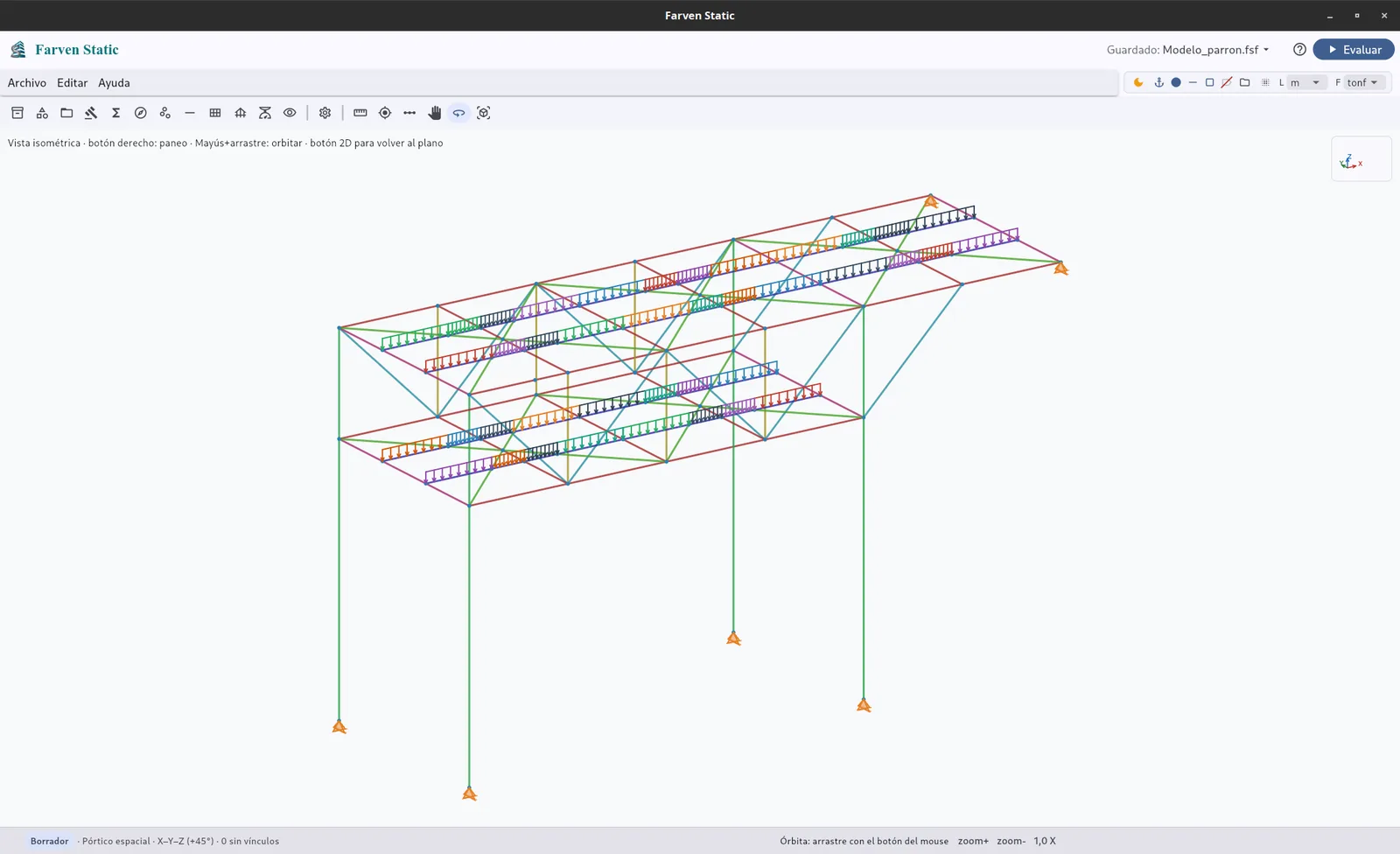Select the ruler measure tool
This screenshot has height=854, width=1400.
coord(360,113)
